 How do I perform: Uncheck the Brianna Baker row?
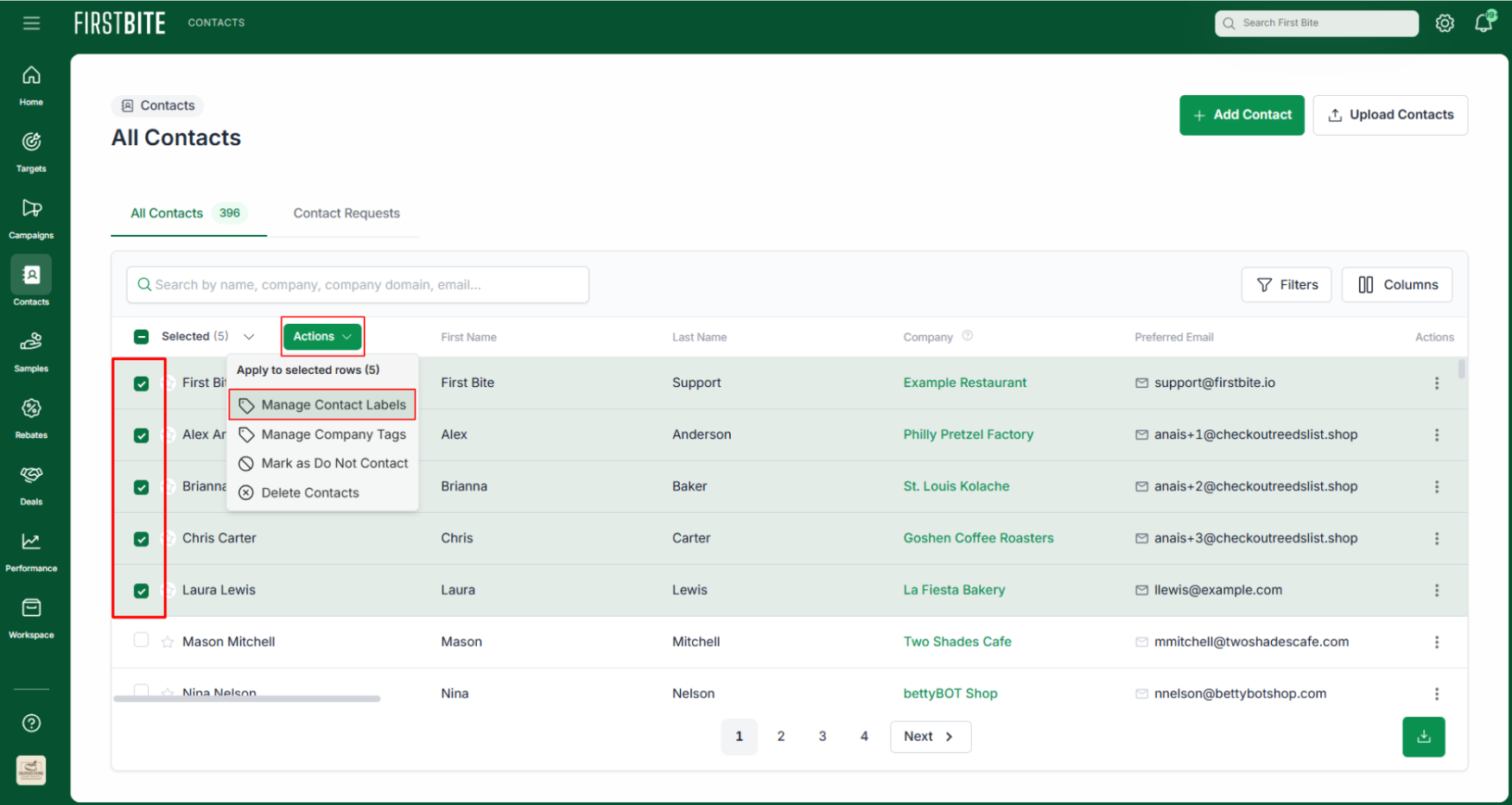141,487
